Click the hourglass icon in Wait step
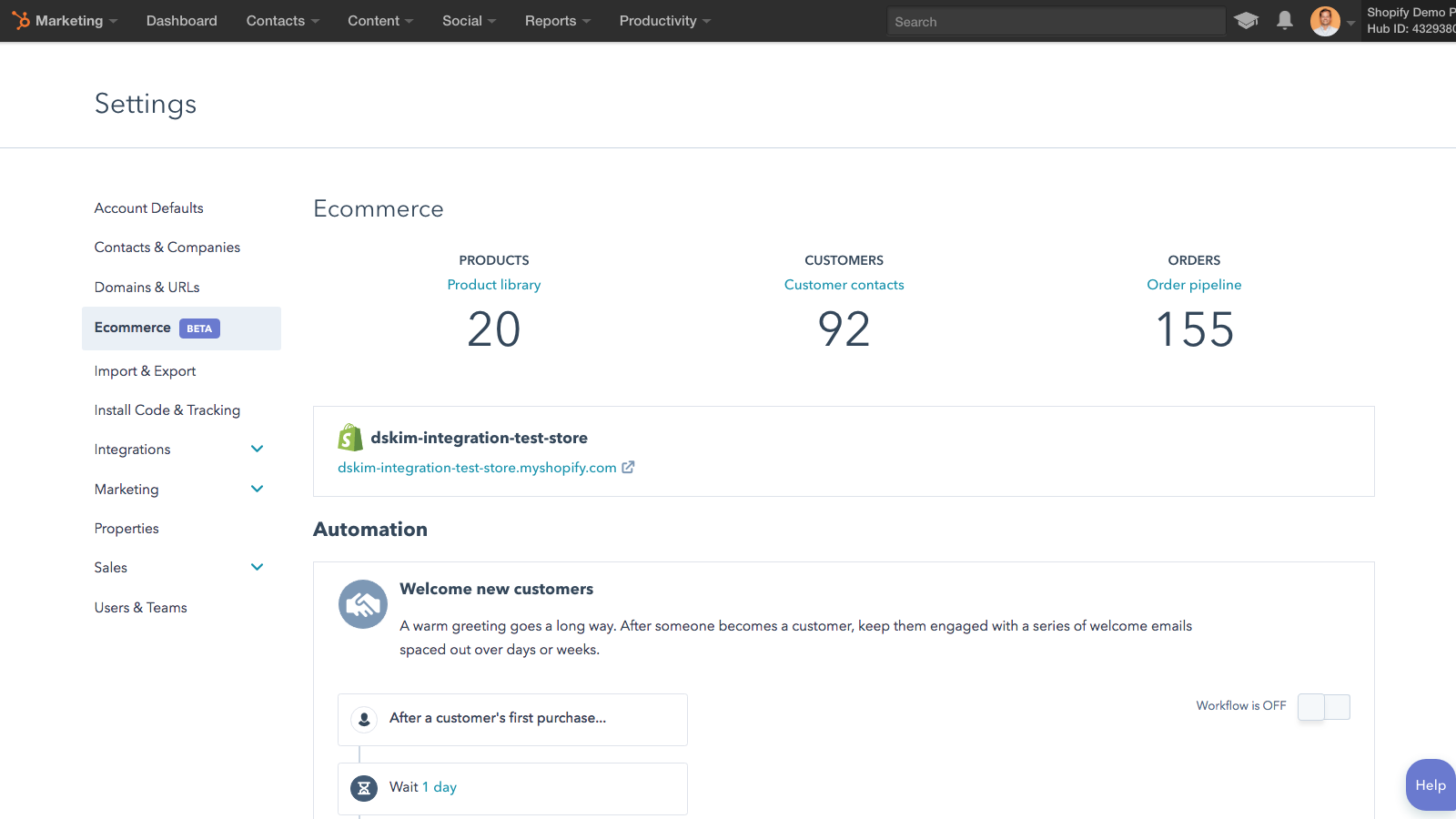1456x819 pixels. pyautogui.click(x=364, y=788)
